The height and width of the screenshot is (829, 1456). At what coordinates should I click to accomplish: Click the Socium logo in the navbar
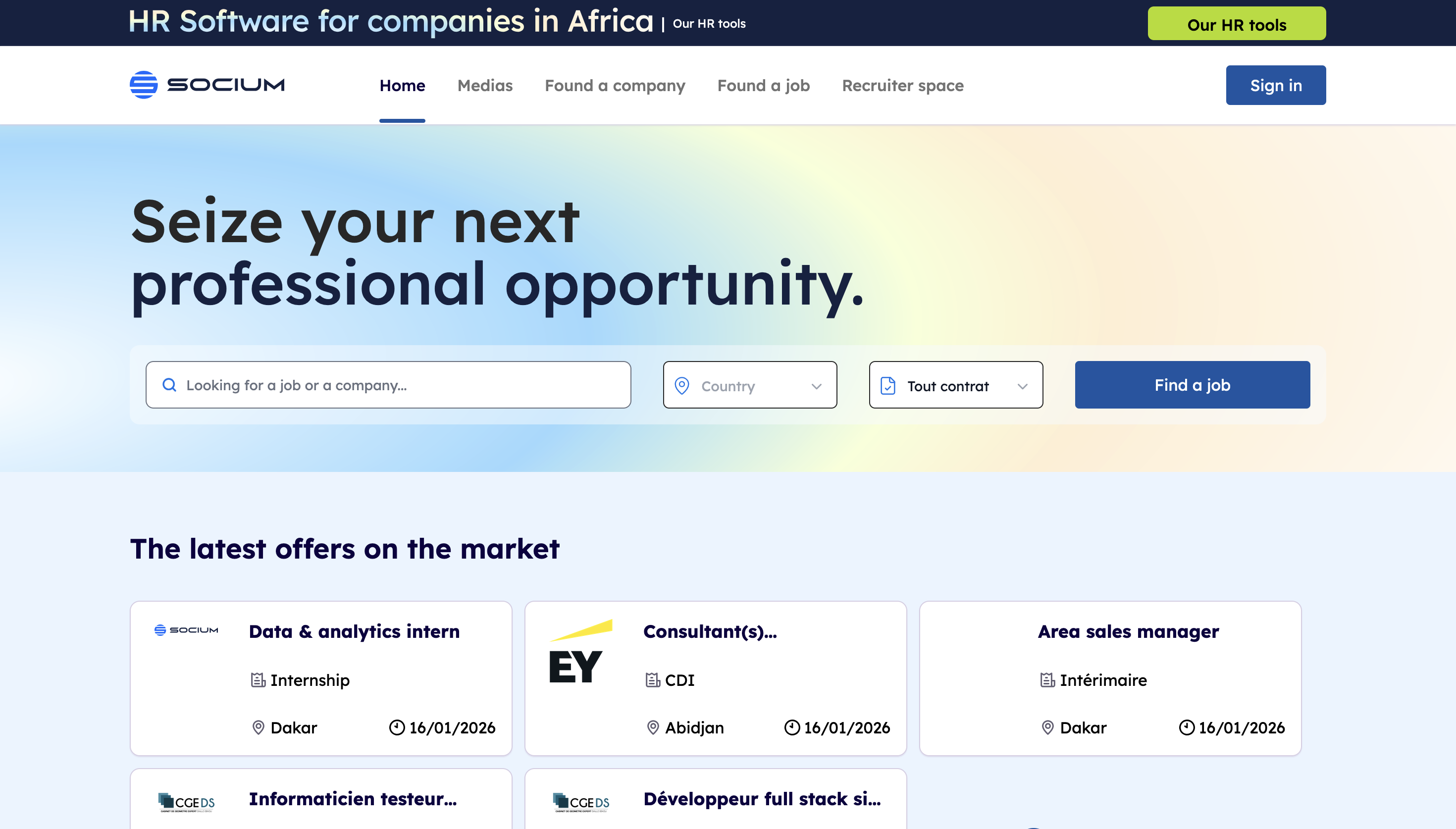[207, 85]
